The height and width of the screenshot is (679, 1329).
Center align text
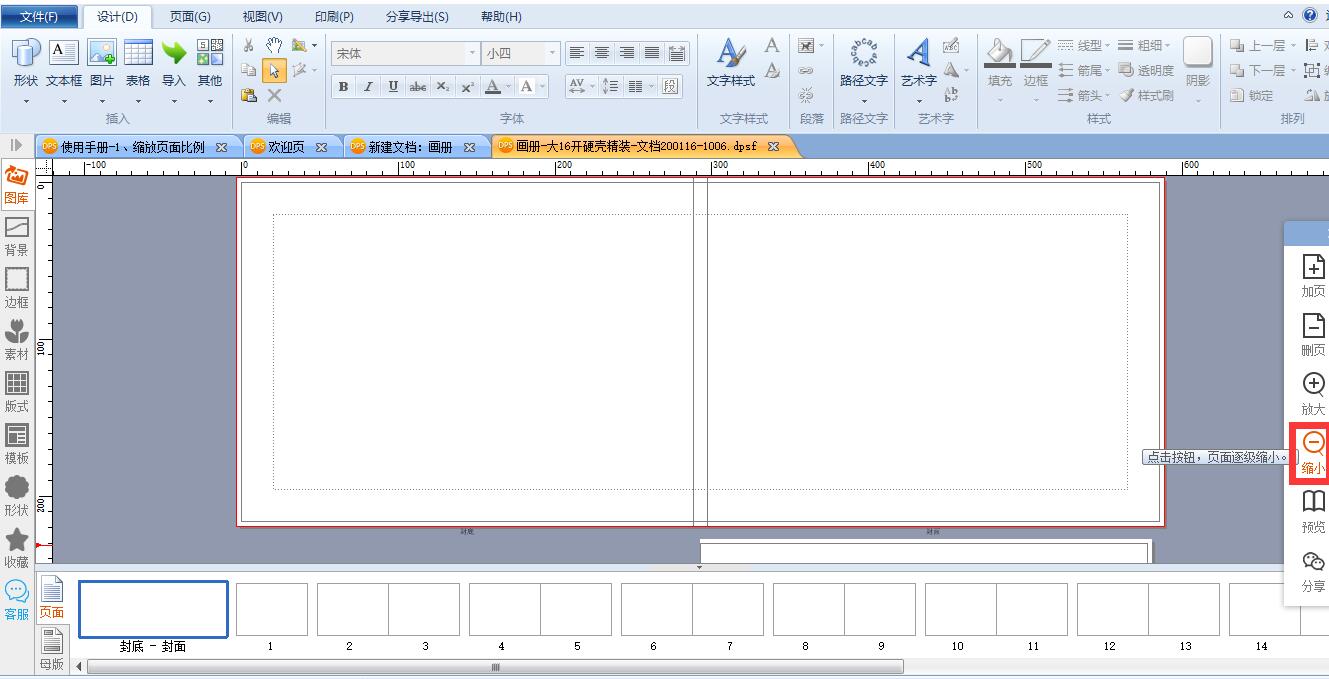pyautogui.click(x=602, y=53)
